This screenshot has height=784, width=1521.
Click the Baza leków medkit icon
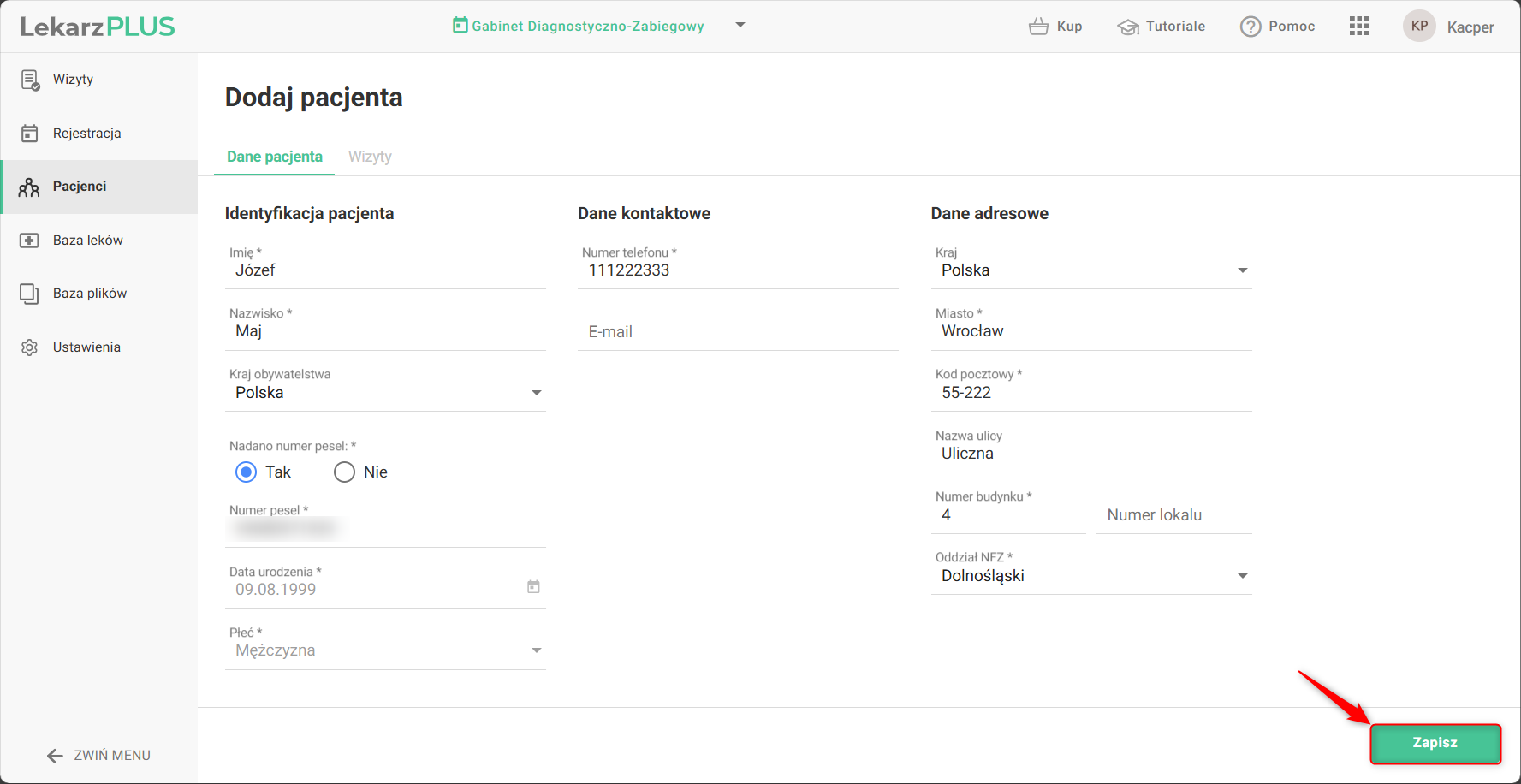click(30, 241)
